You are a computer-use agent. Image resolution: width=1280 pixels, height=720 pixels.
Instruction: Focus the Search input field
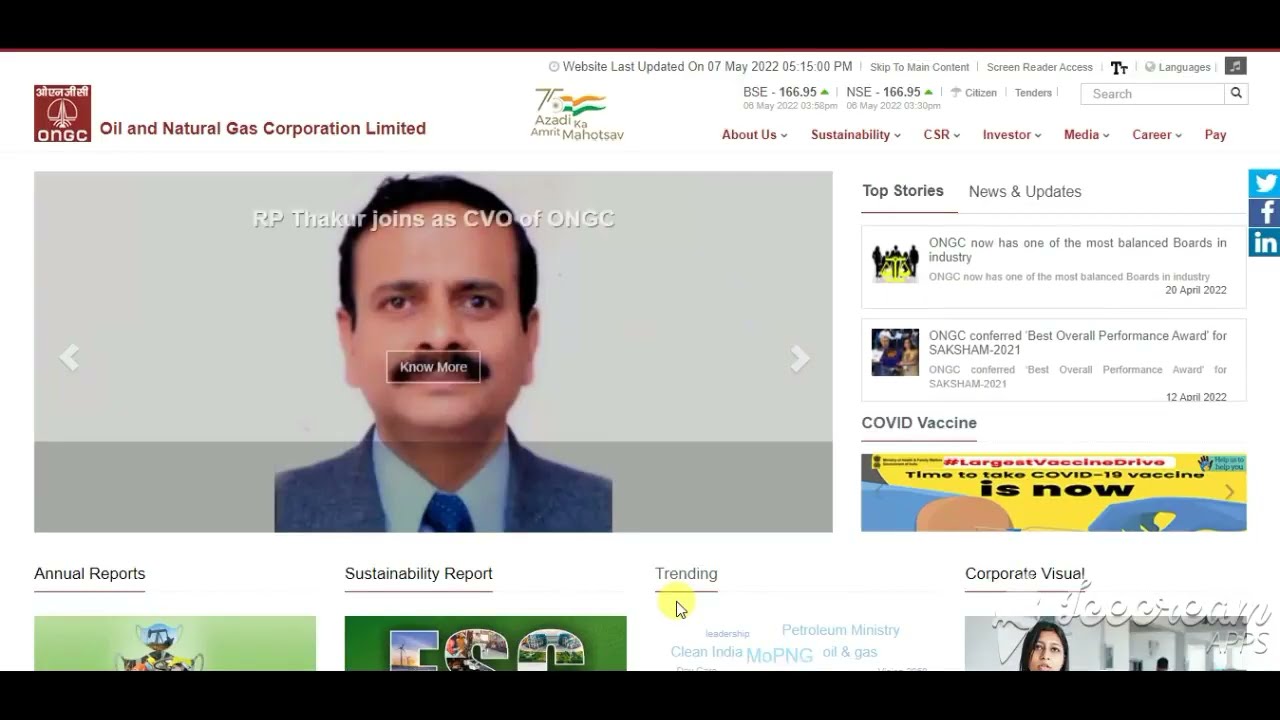point(1152,93)
